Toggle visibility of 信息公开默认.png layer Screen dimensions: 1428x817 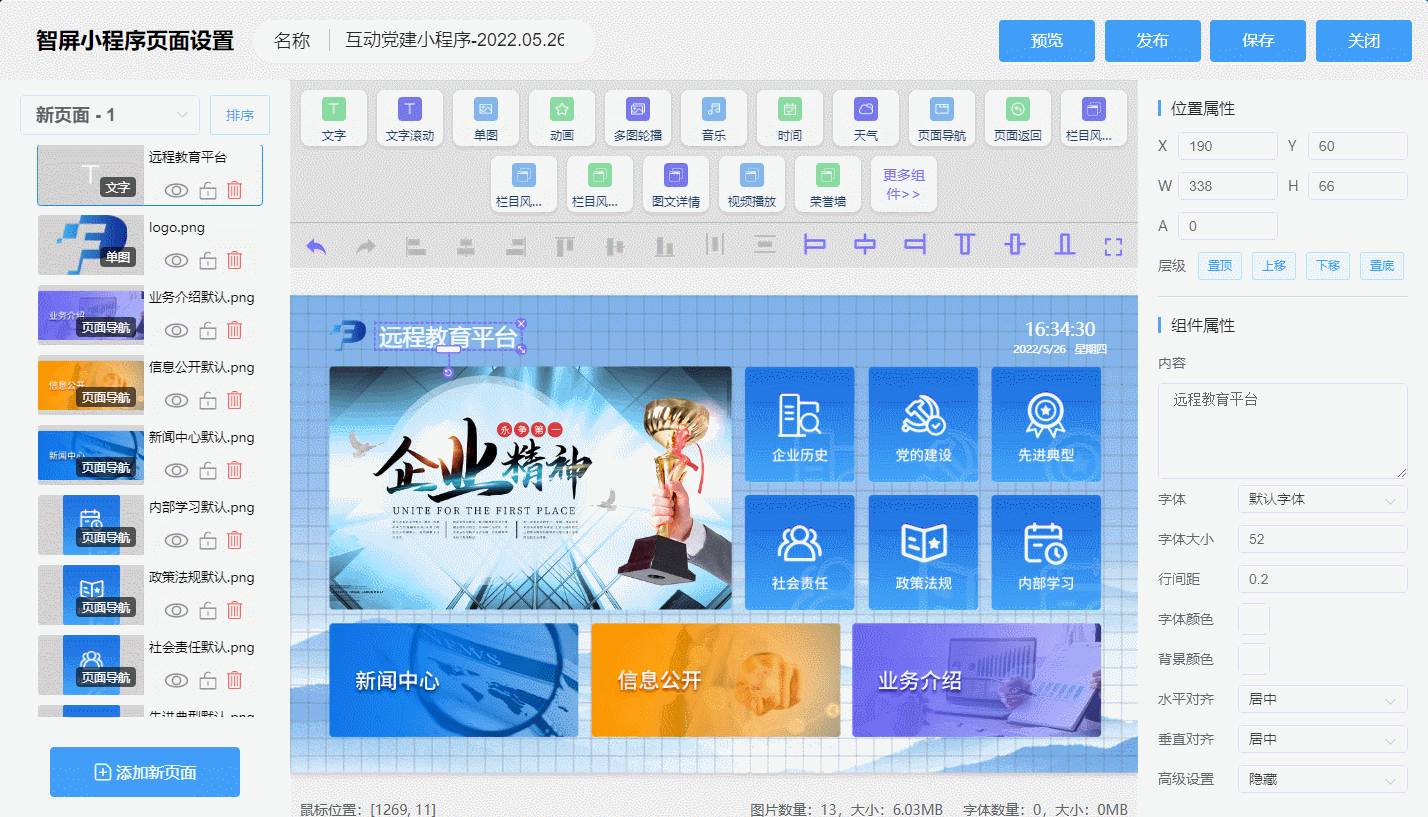click(177, 400)
